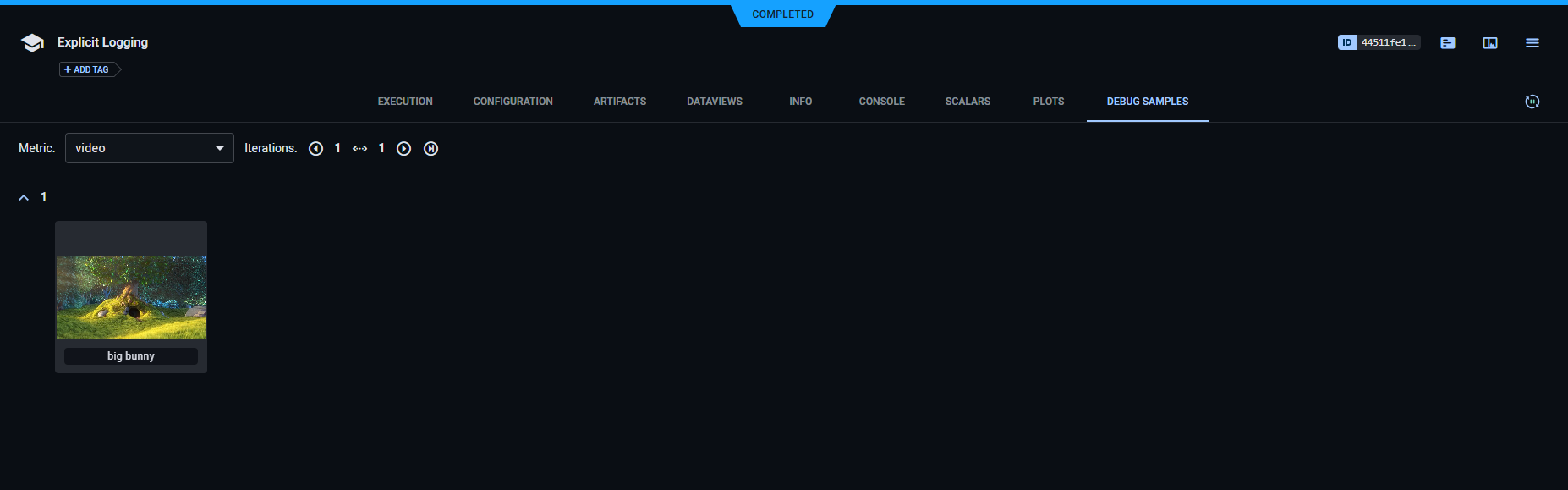
Task: Go to the previous iteration
Action: [x=315, y=149]
